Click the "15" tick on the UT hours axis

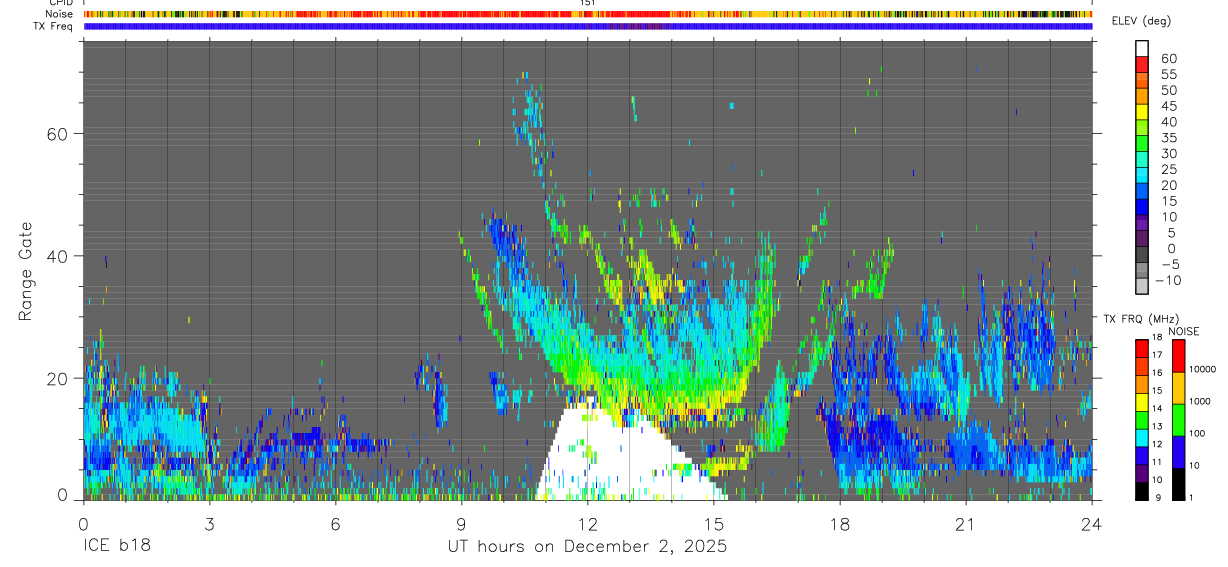[x=713, y=524]
